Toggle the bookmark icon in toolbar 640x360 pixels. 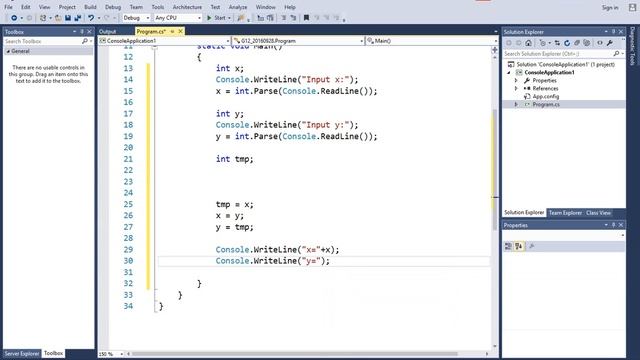306,18
